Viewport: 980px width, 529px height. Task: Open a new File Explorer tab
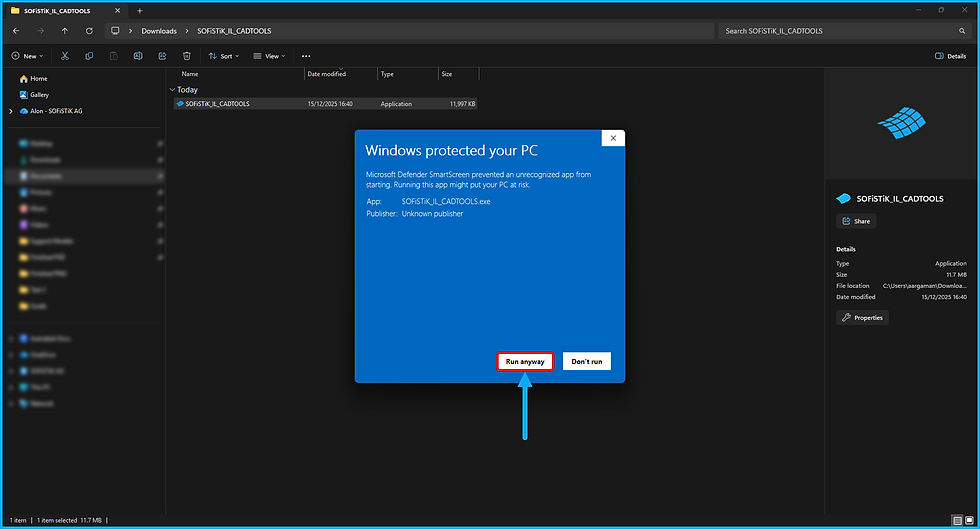tap(140, 11)
